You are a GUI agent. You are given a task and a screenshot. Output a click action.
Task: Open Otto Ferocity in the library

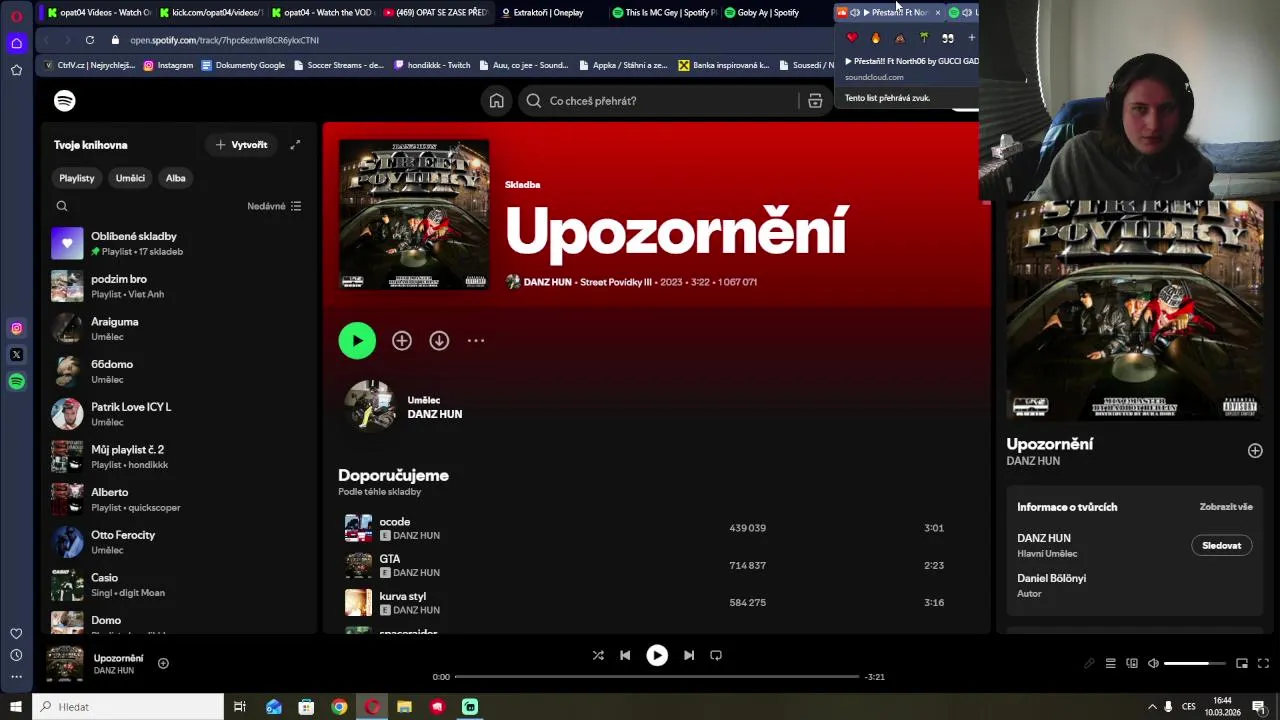178,542
